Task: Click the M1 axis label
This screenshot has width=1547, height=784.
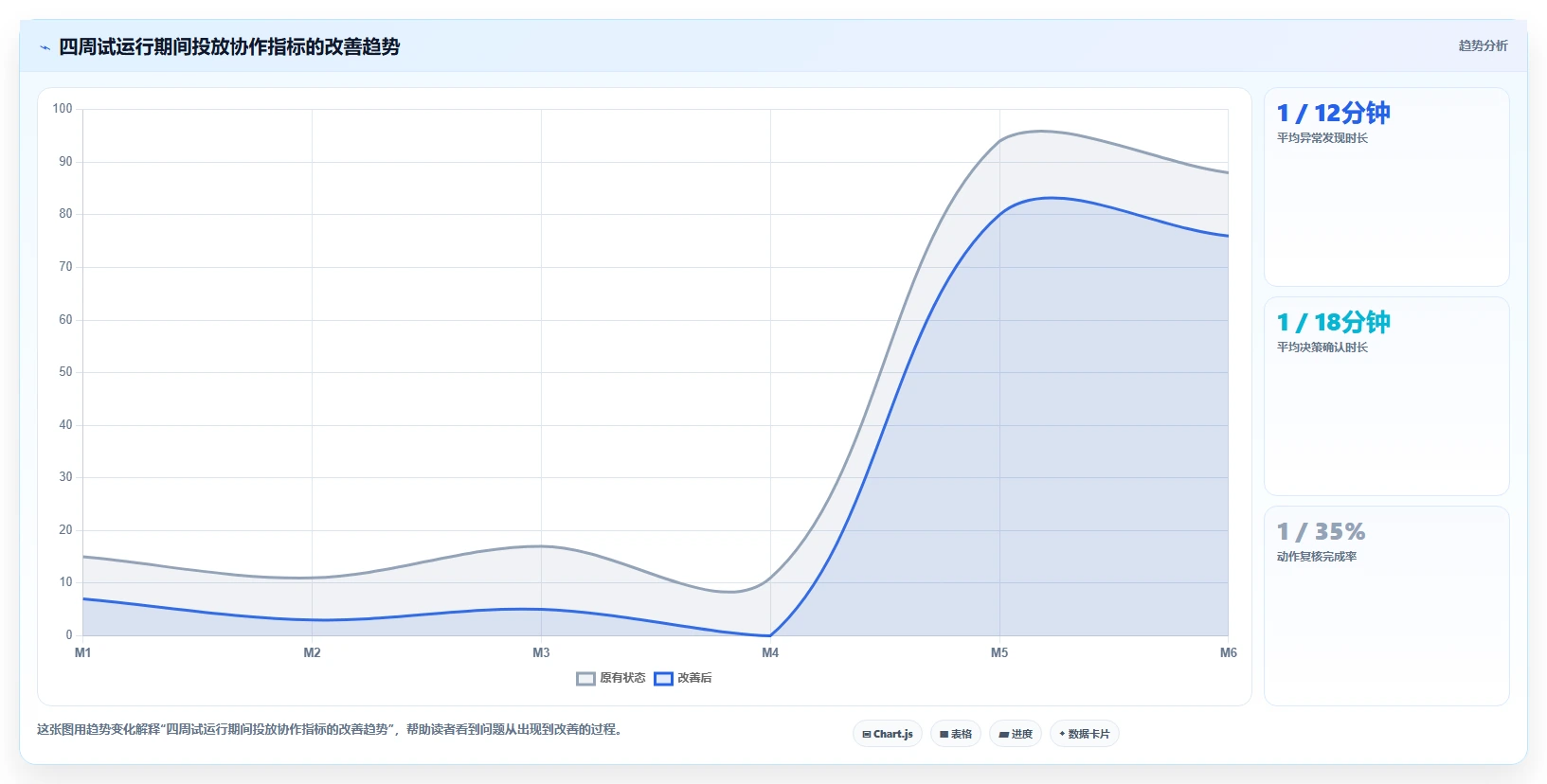Action: point(83,652)
